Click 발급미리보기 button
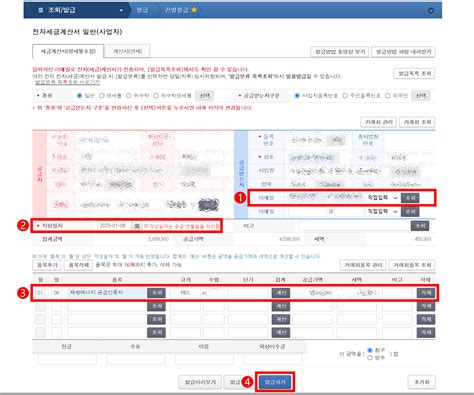 pos(201,382)
